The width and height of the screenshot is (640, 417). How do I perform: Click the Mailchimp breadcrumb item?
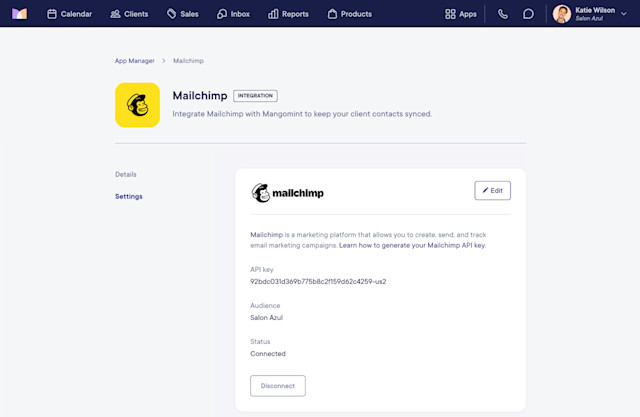coord(188,61)
